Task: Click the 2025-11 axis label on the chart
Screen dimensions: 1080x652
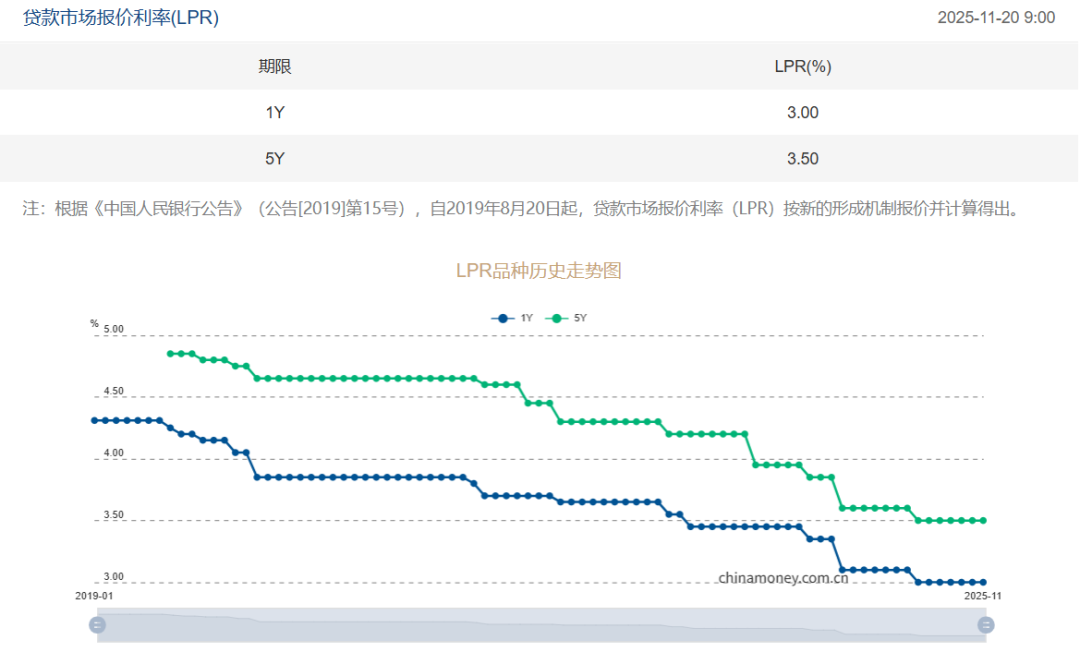Action: [981, 595]
